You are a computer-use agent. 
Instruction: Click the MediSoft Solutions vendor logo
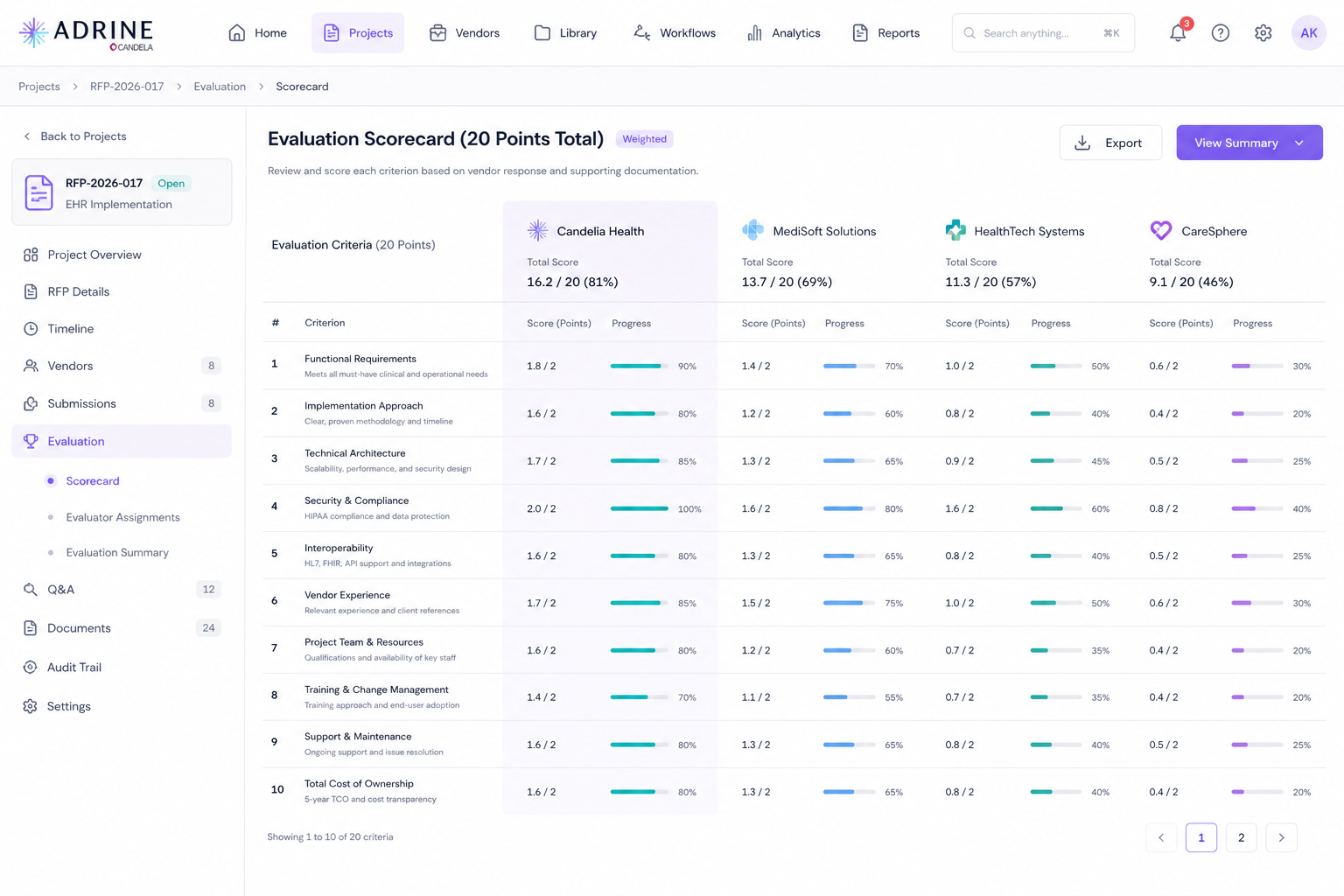click(x=752, y=230)
